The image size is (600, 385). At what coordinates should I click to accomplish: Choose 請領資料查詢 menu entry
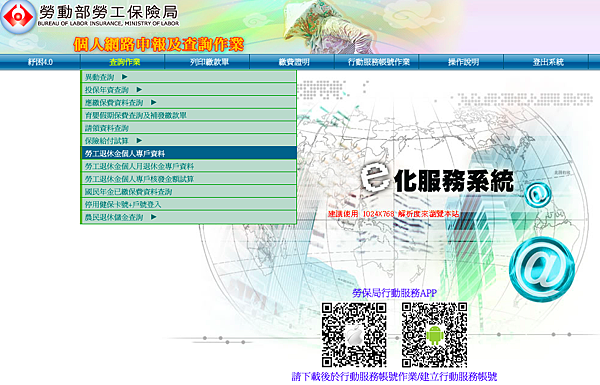click(x=189, y=128)
